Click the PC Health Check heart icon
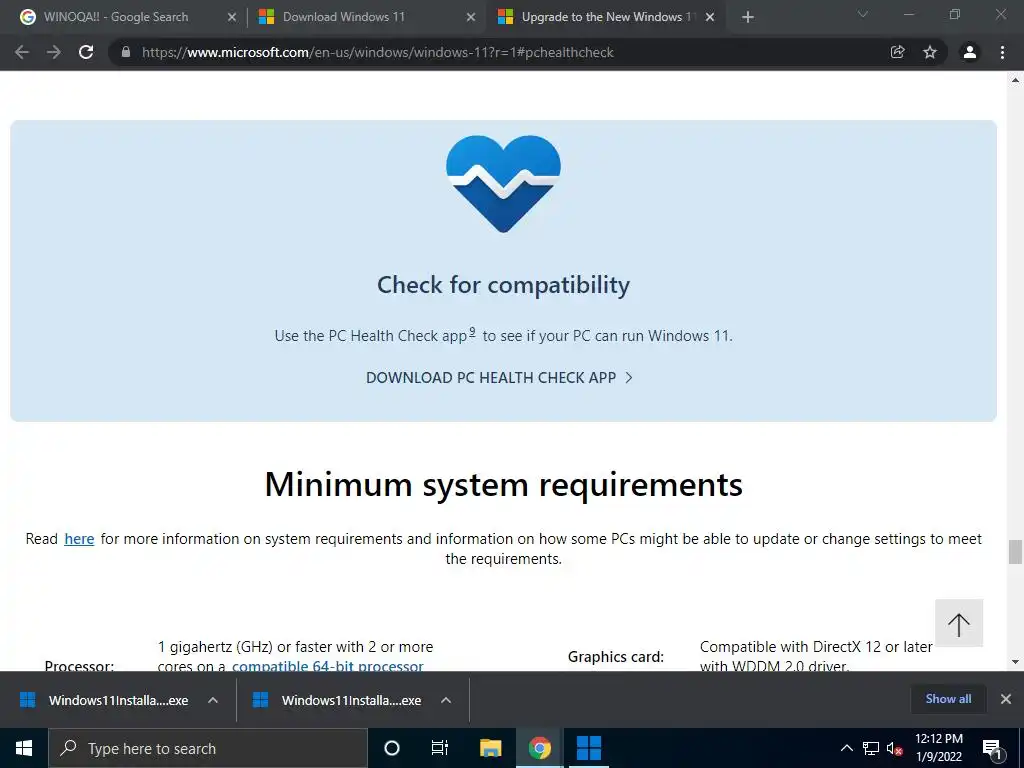 504,184
